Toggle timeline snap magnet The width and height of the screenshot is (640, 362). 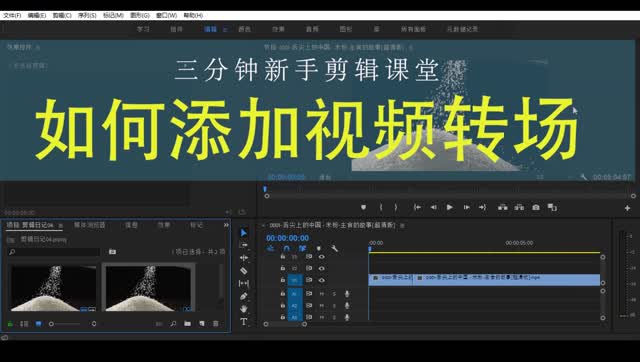tap(287, 248)
